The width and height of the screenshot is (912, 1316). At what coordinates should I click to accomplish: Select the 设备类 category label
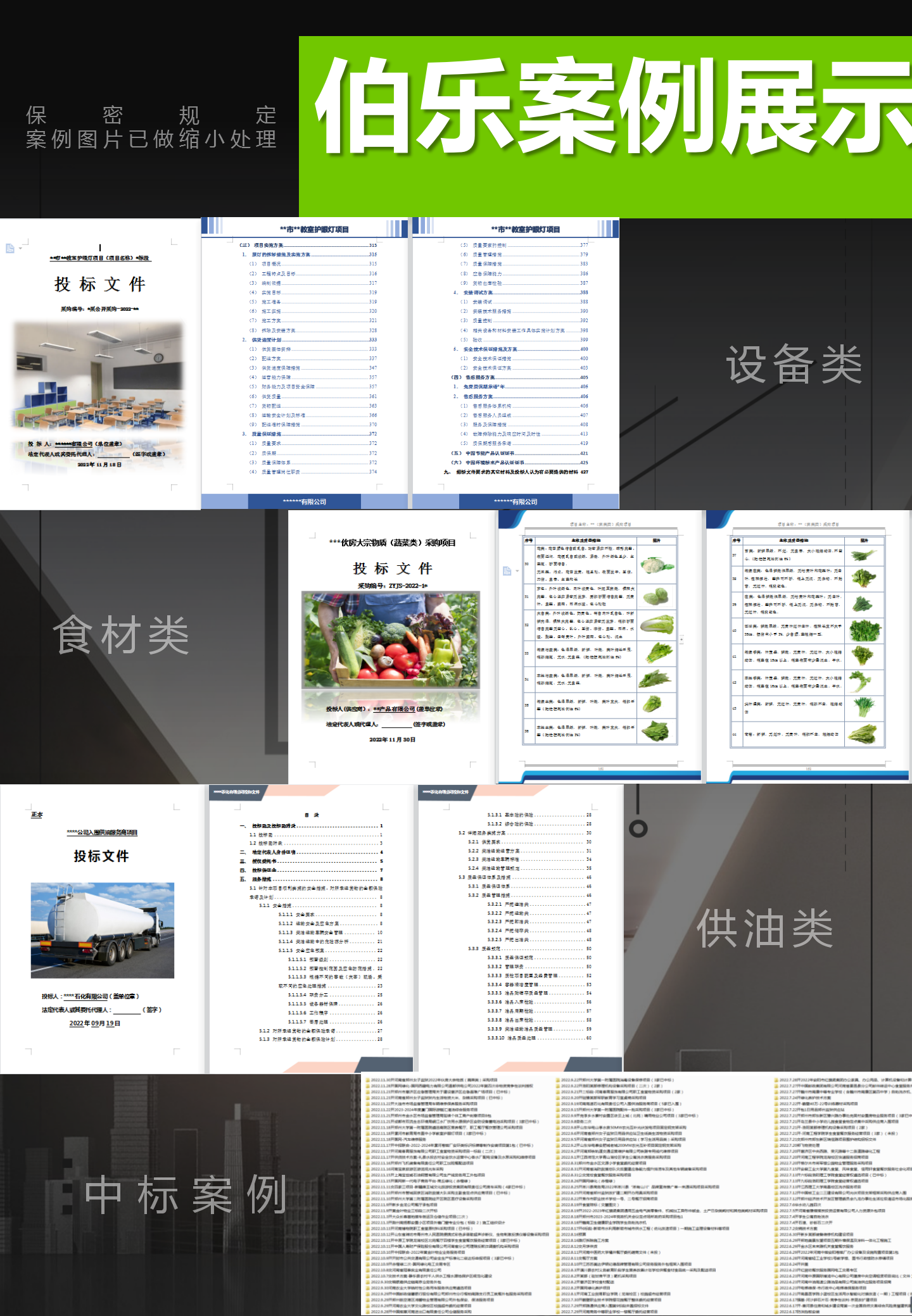point(794,365)
